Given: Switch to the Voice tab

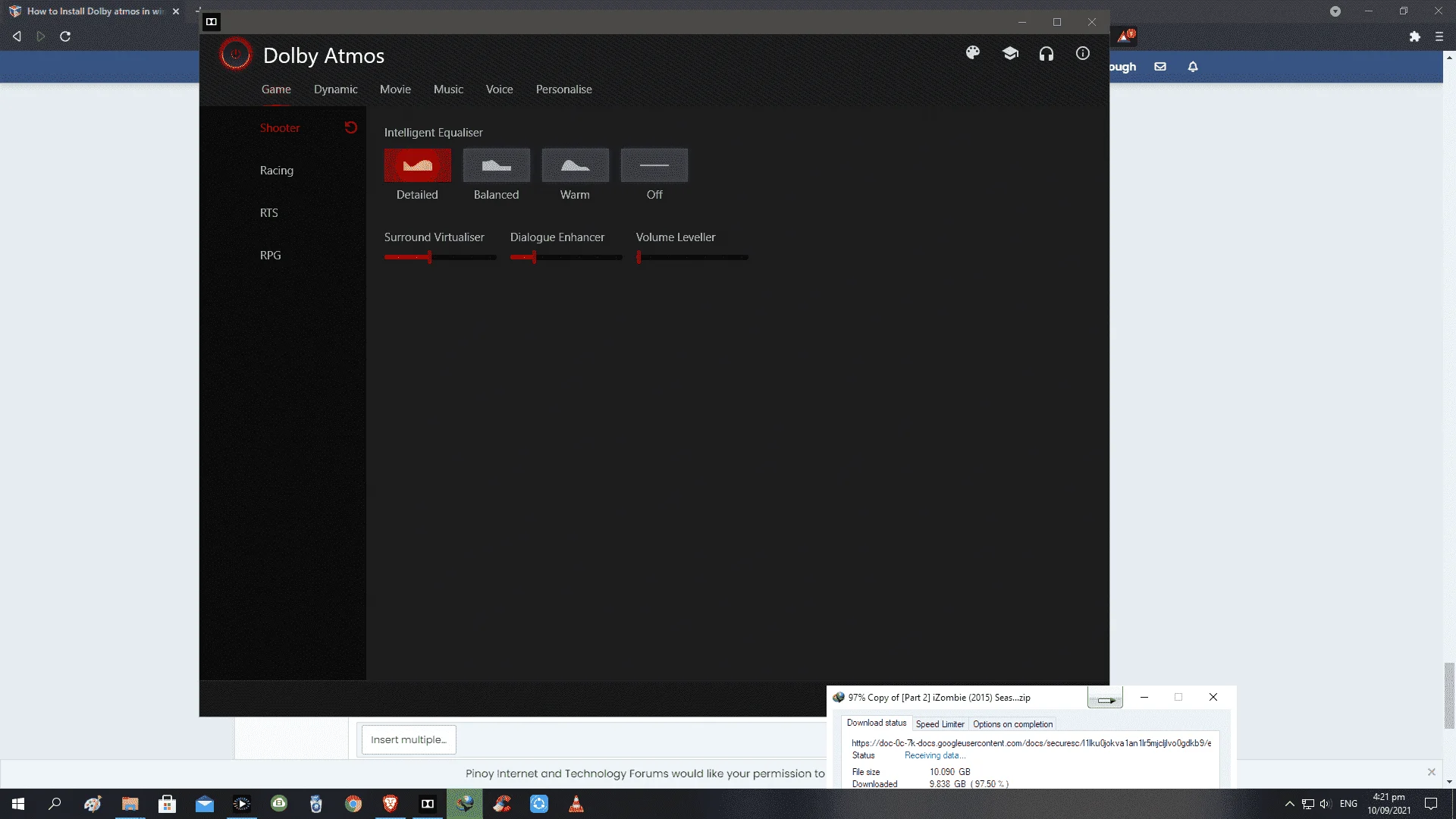Looking at the screenshot, I should tap(500, 89).
